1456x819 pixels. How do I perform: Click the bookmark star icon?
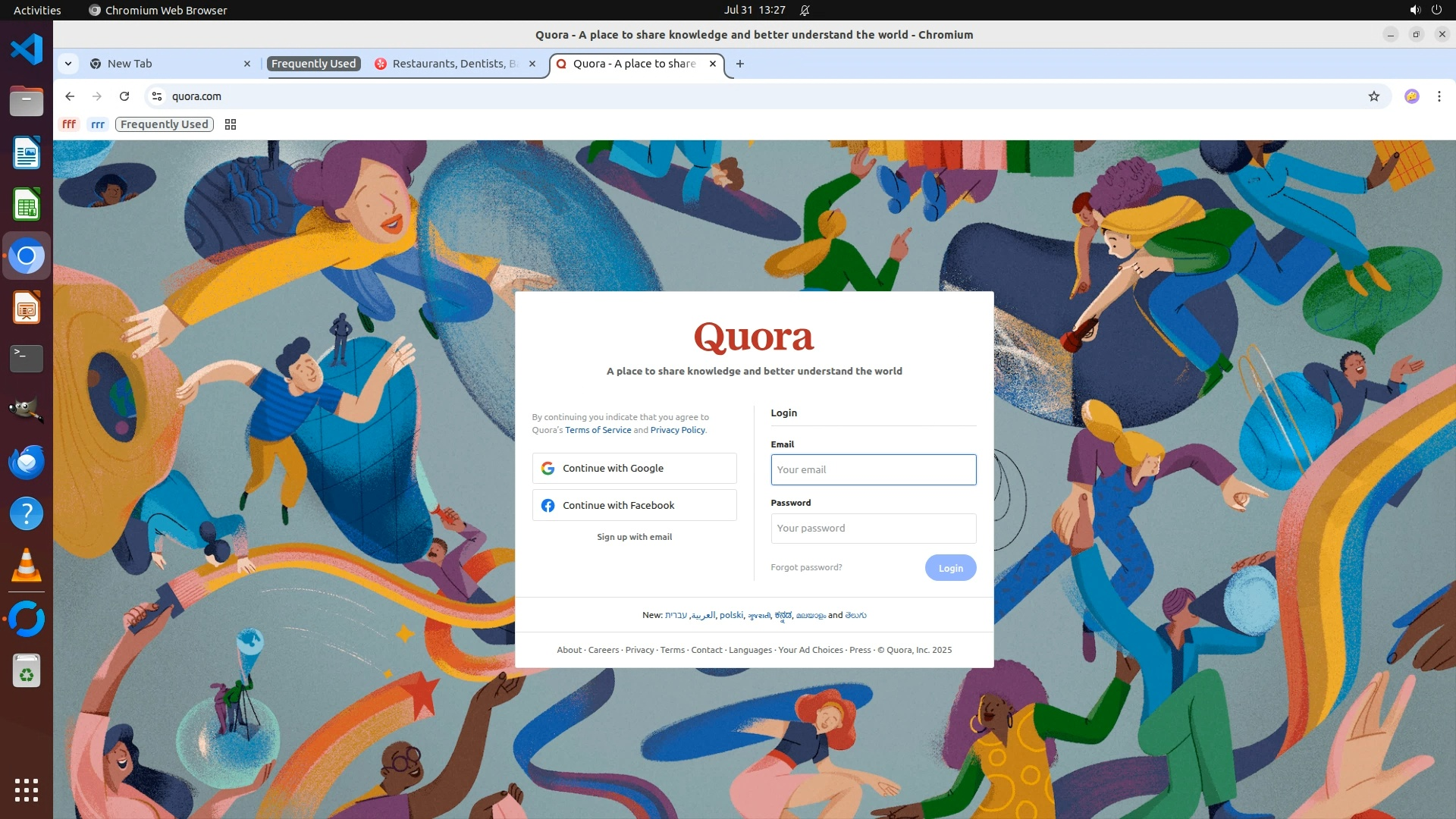[1373, 96]
